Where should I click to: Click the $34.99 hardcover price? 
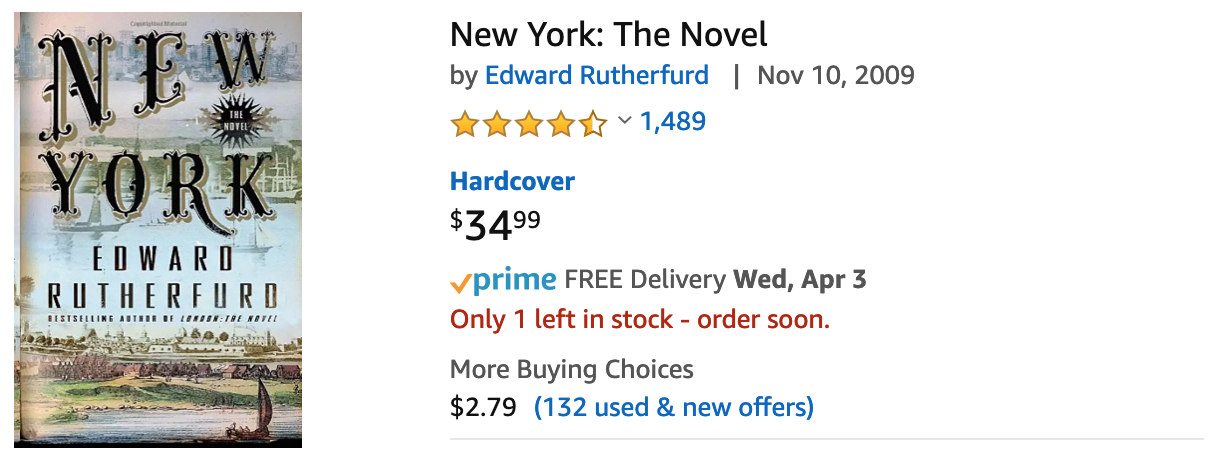(496, 225)
